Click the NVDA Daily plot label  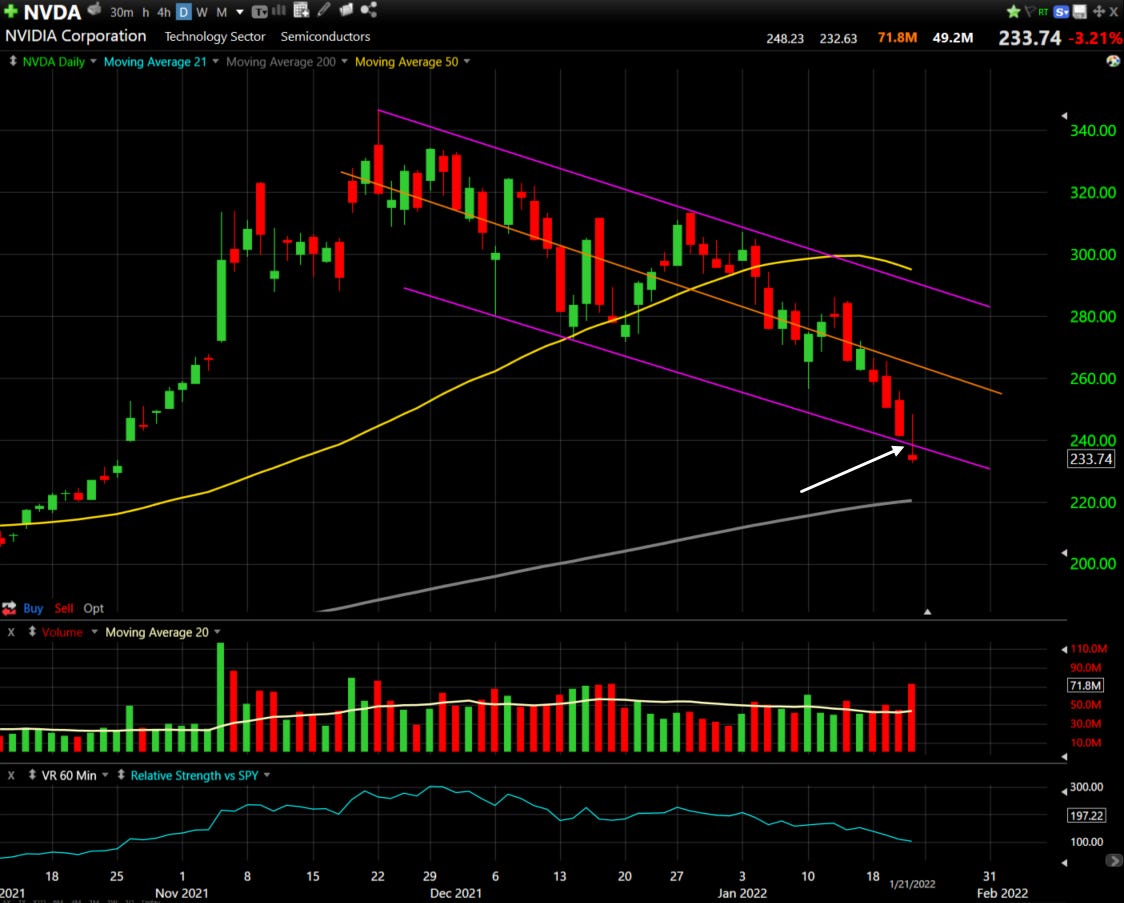click(54, 62)
